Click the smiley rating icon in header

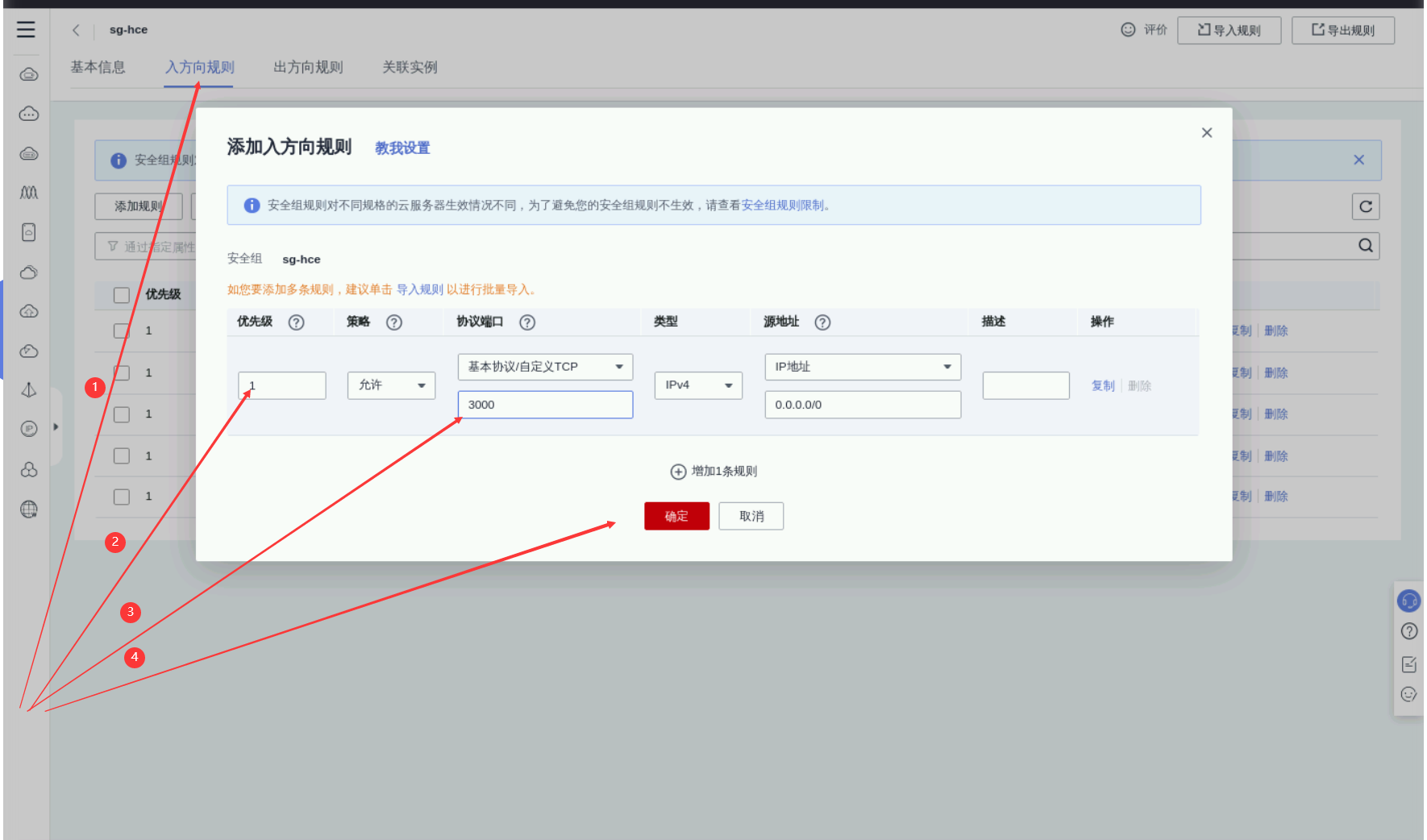click(x=1128, y=30)
